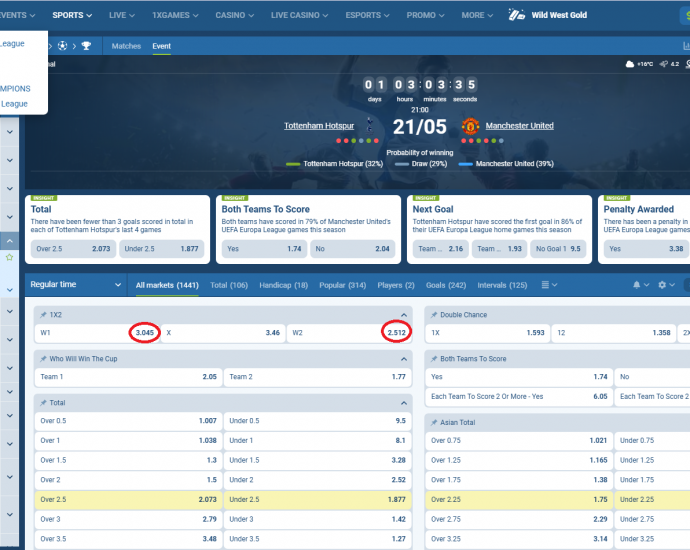Screen dimensions: 690x550
Task: Pick No Goal 1 in Next Goal card
Action: [558, 249]
